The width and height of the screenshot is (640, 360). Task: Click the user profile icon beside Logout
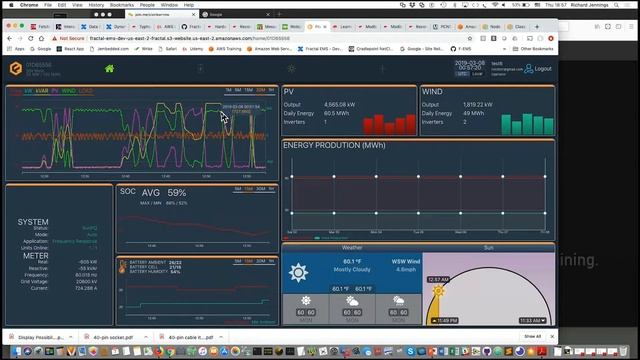(529, 69)
